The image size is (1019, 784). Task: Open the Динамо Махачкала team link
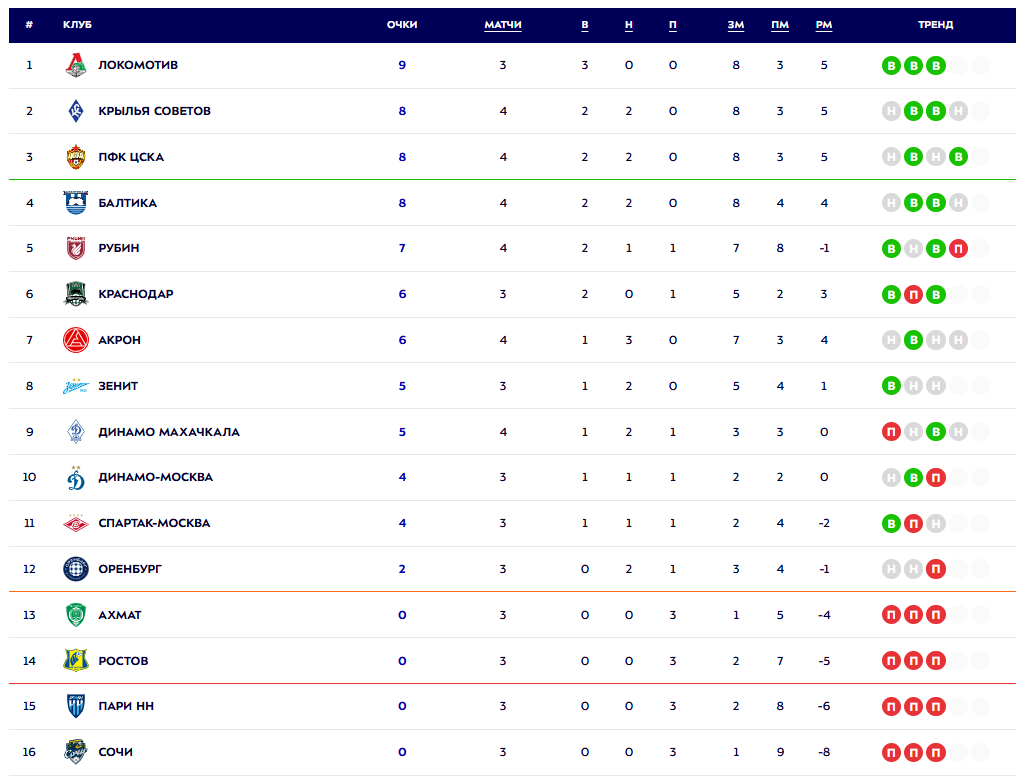coord(169,432)
